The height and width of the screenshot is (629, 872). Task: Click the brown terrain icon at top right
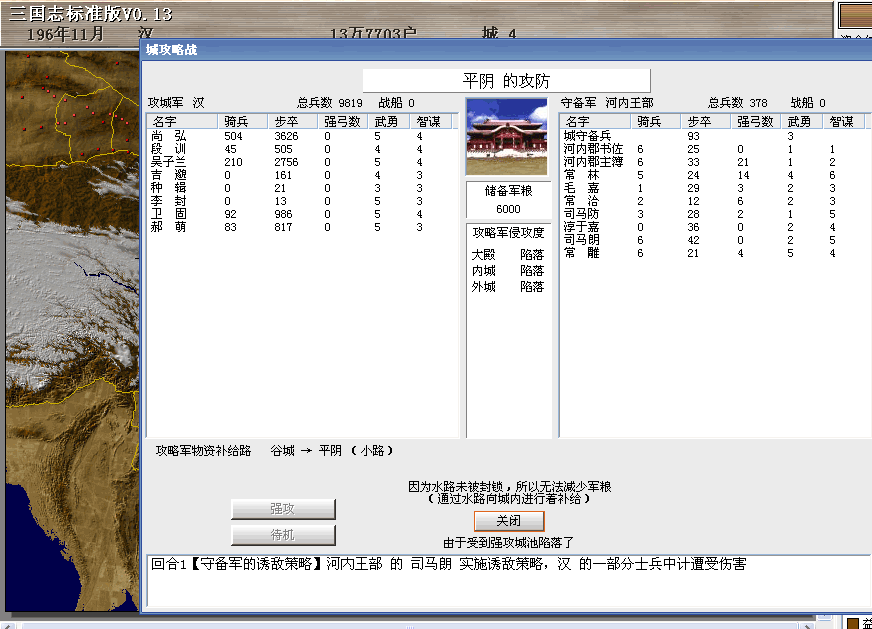[x=853, y=16]
